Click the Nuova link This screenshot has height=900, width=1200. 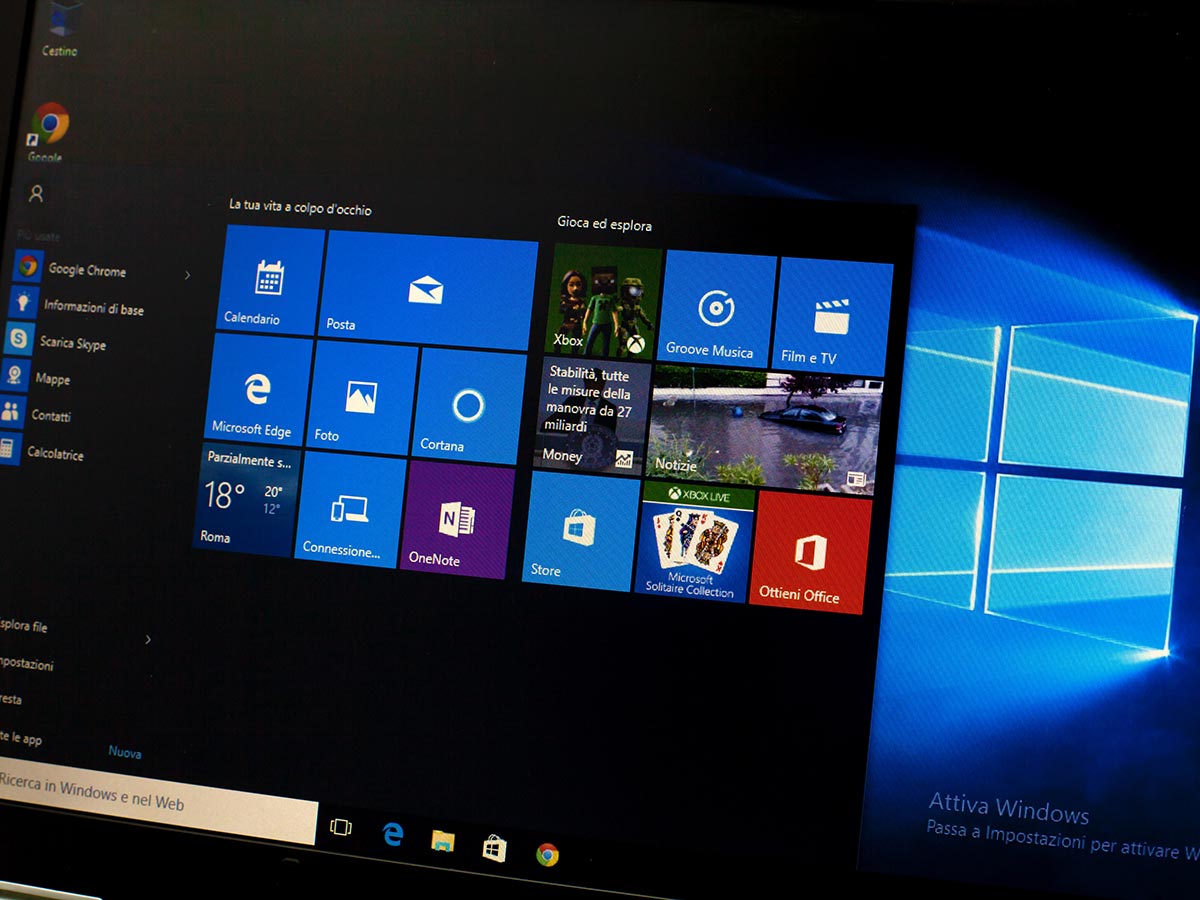[x=125, y=752]
